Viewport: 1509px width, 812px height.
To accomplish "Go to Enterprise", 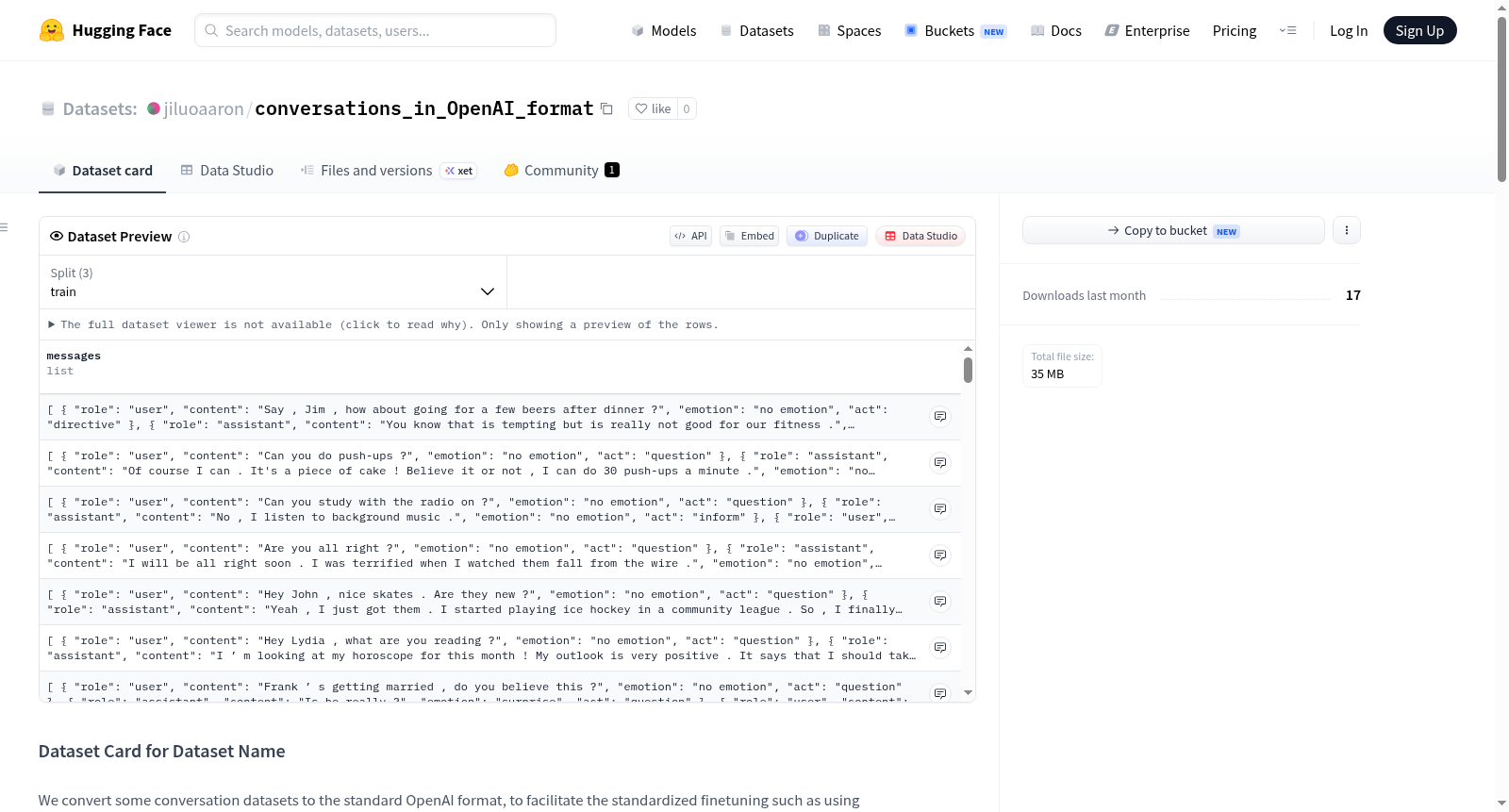I will click(x=1147, y=30).
